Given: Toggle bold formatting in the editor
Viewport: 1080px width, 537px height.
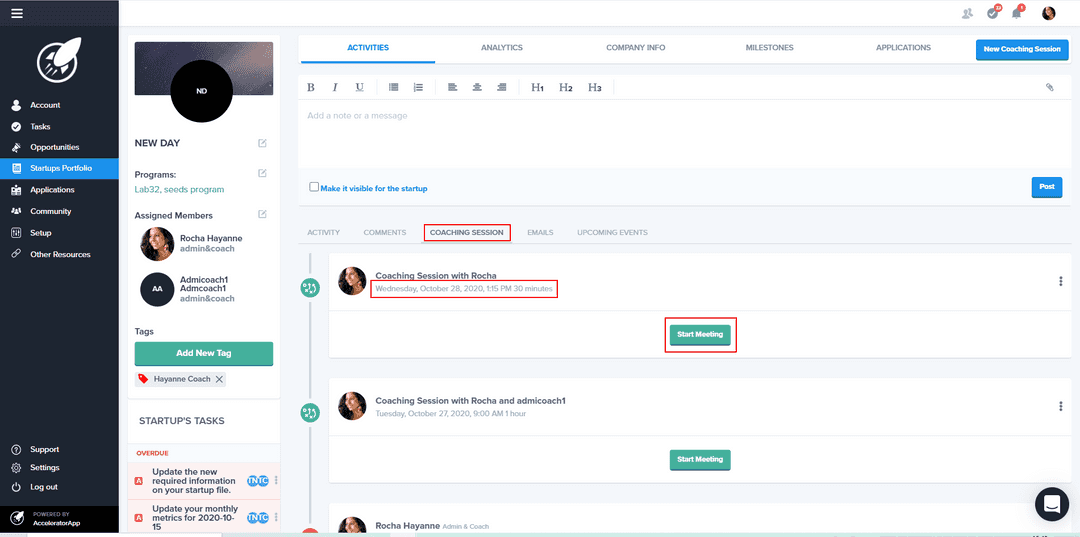Looking at the screenshot, I should coord(311,87).
